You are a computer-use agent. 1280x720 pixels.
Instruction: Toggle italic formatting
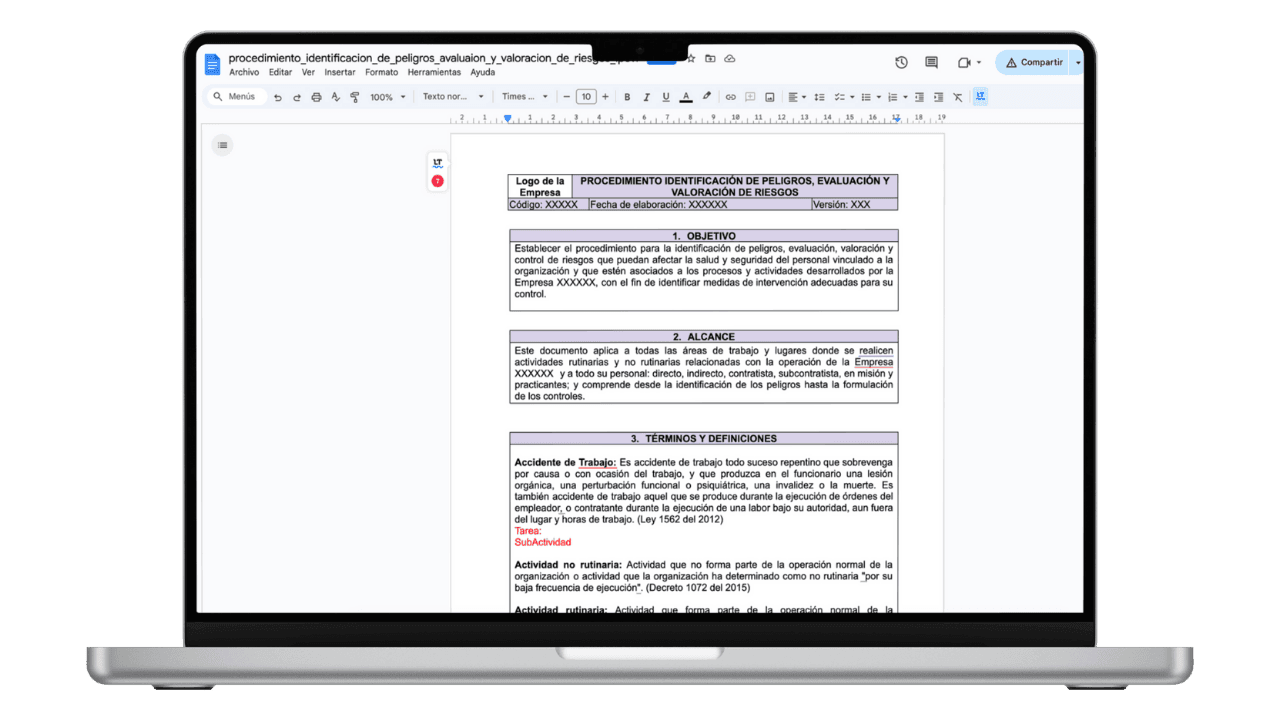coord(646,96)
